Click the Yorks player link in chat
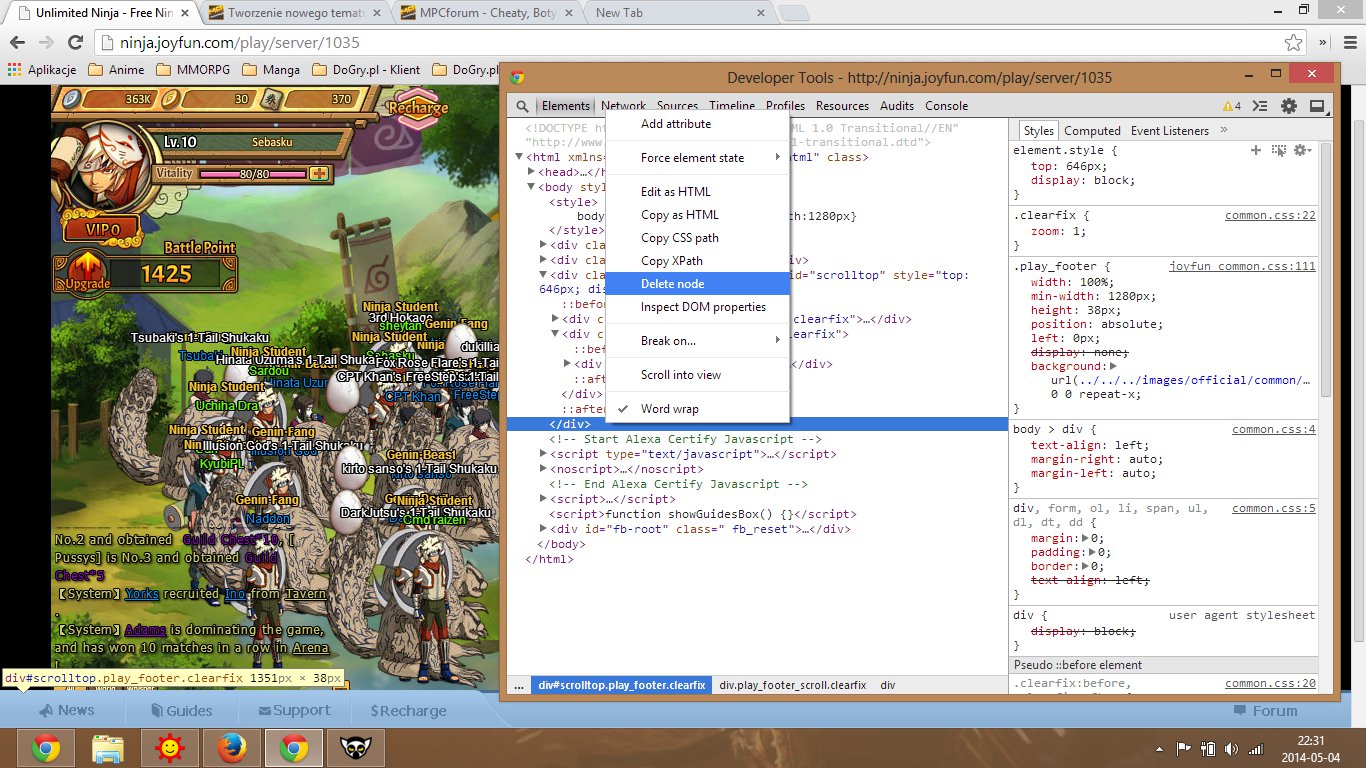This screenshot has height=768, width=1366. (x=141, y=594)
